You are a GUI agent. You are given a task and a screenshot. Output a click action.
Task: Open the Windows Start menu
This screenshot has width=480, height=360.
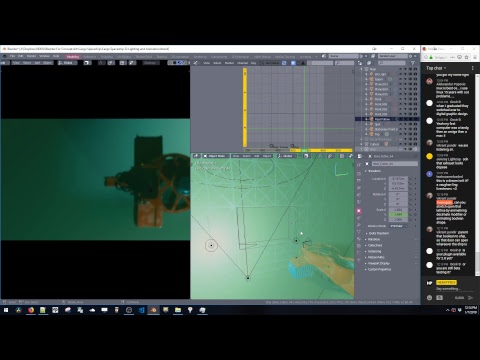6,310
